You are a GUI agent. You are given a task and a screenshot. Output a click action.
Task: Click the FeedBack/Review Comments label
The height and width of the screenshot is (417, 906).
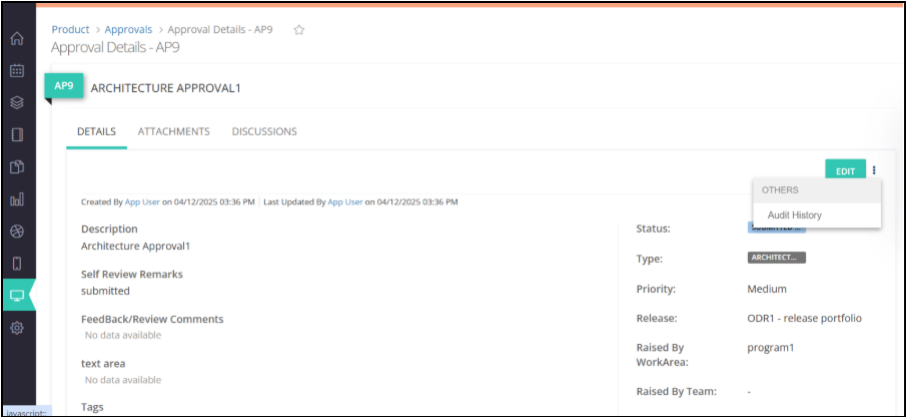tap(152, 319)
